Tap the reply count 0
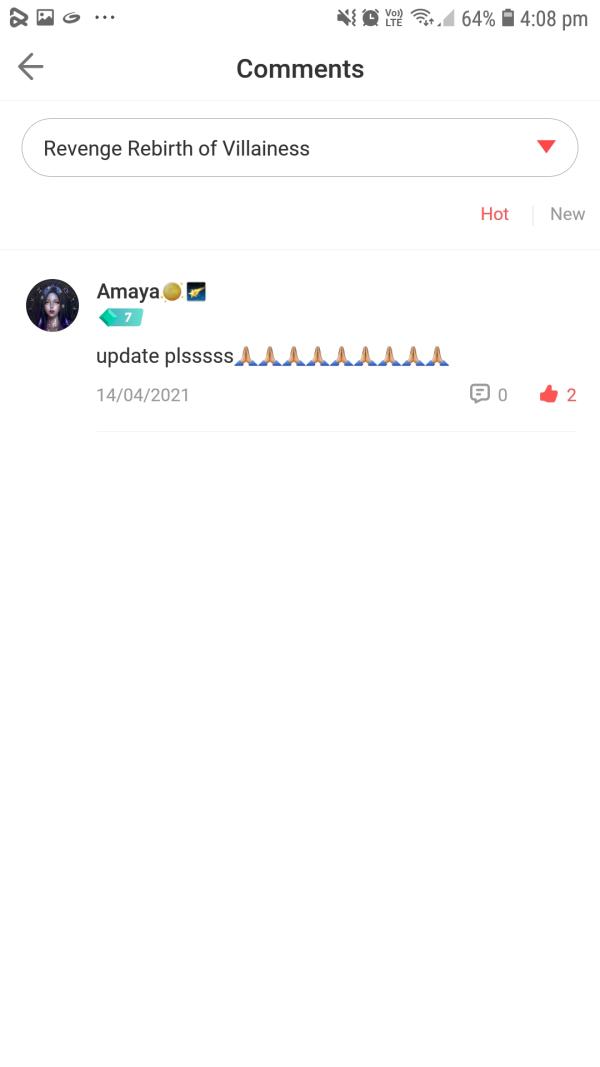Image resolution: width=600 pixels, height=1067 pixels. coord(503,395)
